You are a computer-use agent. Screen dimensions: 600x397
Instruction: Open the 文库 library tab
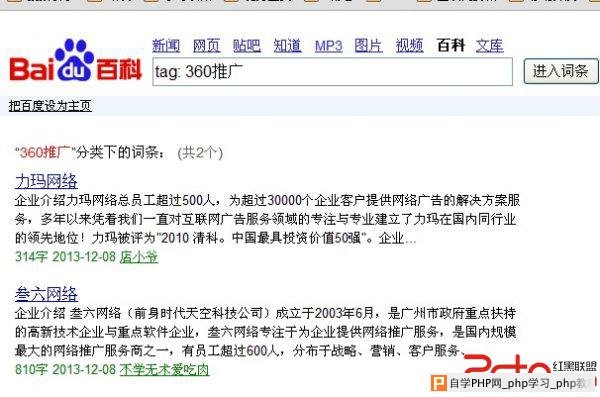(x=490, y=46)
